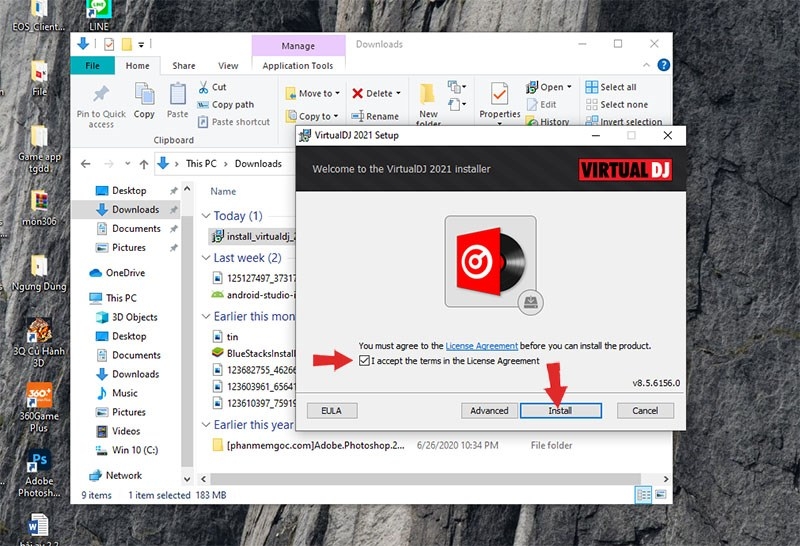Screen dimensions: 800x546
Task: Switch to details view toggle
Action: tap(643, 494)
